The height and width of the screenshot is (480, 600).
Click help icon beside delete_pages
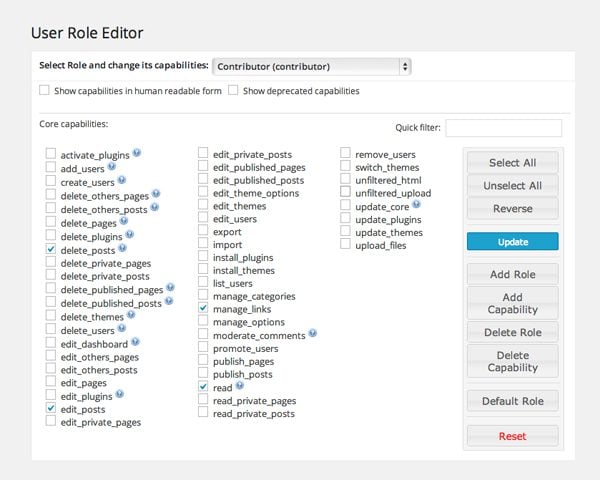pos(124,221)
